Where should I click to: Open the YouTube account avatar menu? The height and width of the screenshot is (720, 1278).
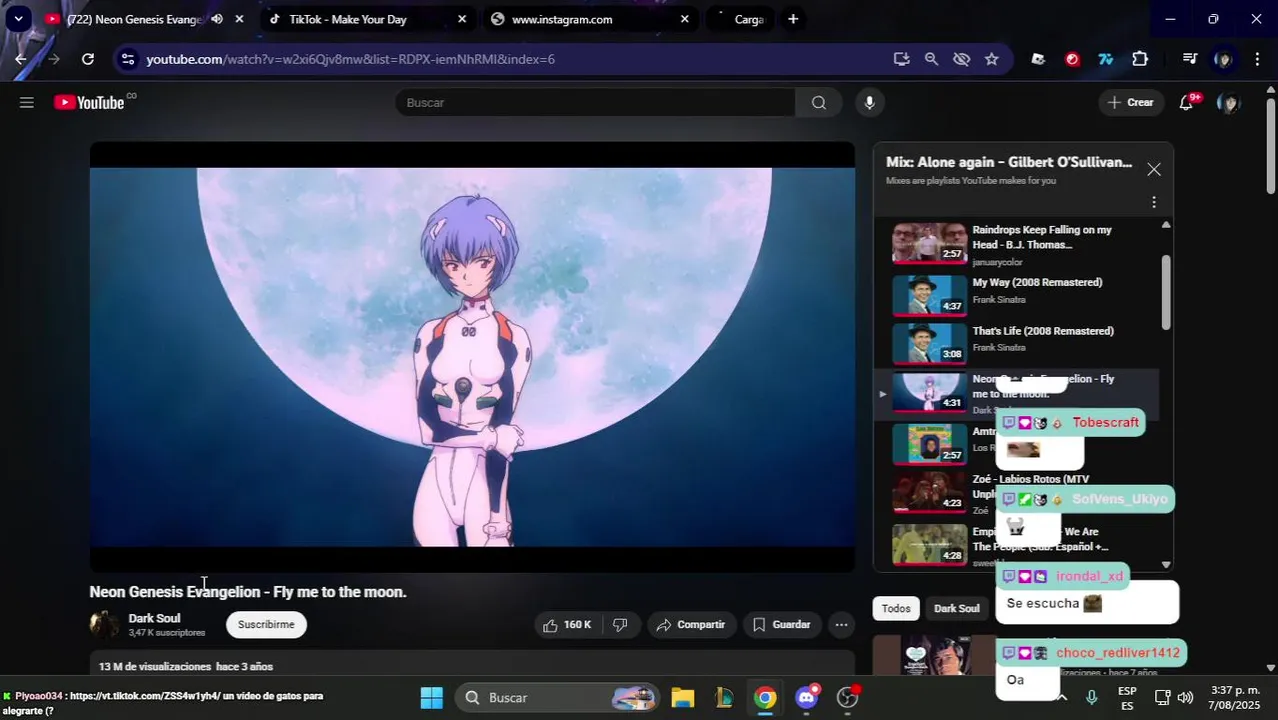click(x=1229, y=102)
